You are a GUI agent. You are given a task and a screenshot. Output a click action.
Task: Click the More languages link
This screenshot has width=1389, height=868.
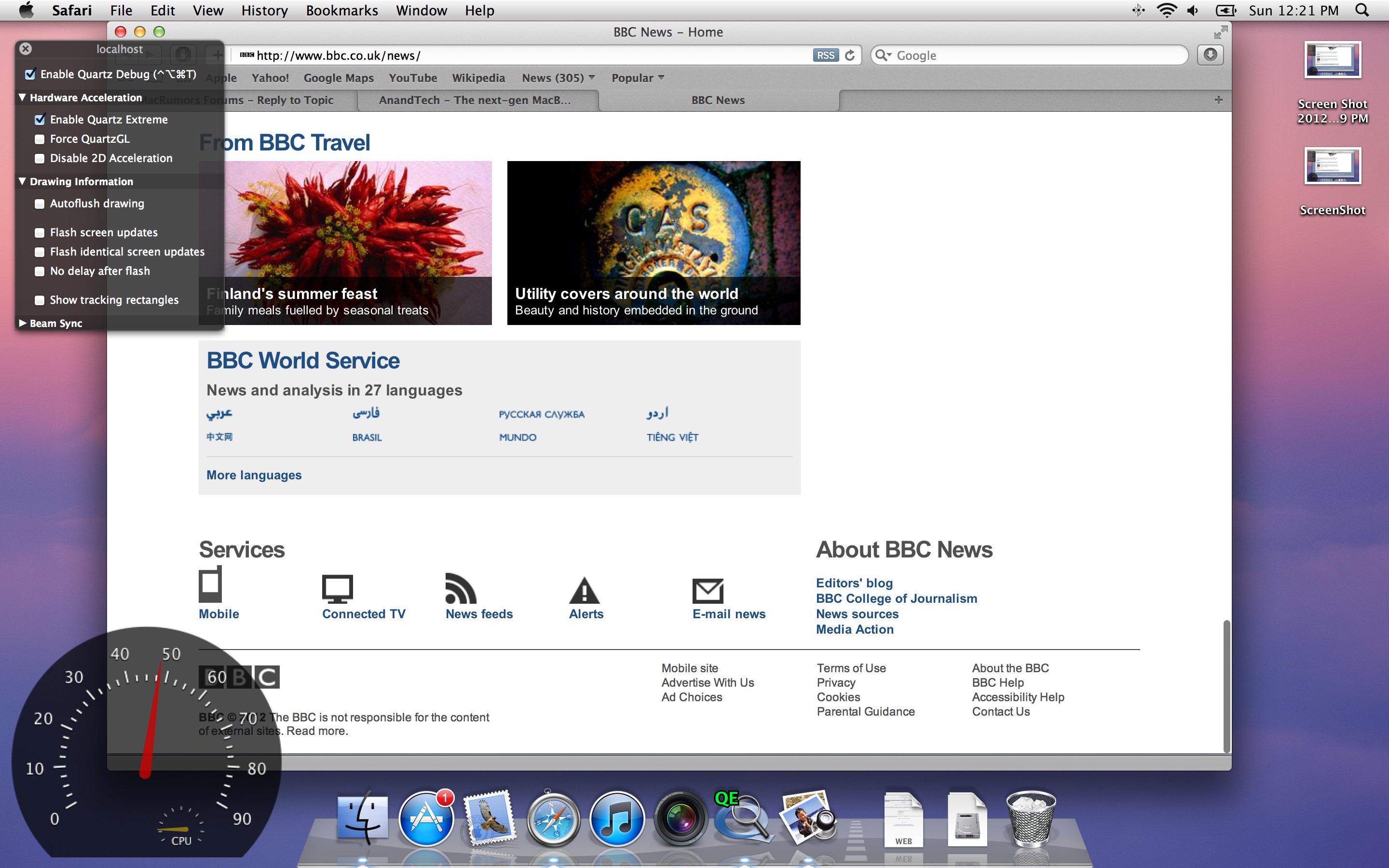pyautogui.click(x=254, y=475)
